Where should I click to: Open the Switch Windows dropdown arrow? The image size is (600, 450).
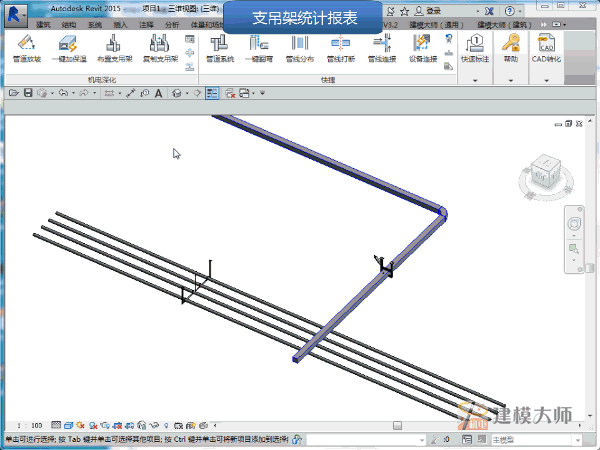[253, 93]
